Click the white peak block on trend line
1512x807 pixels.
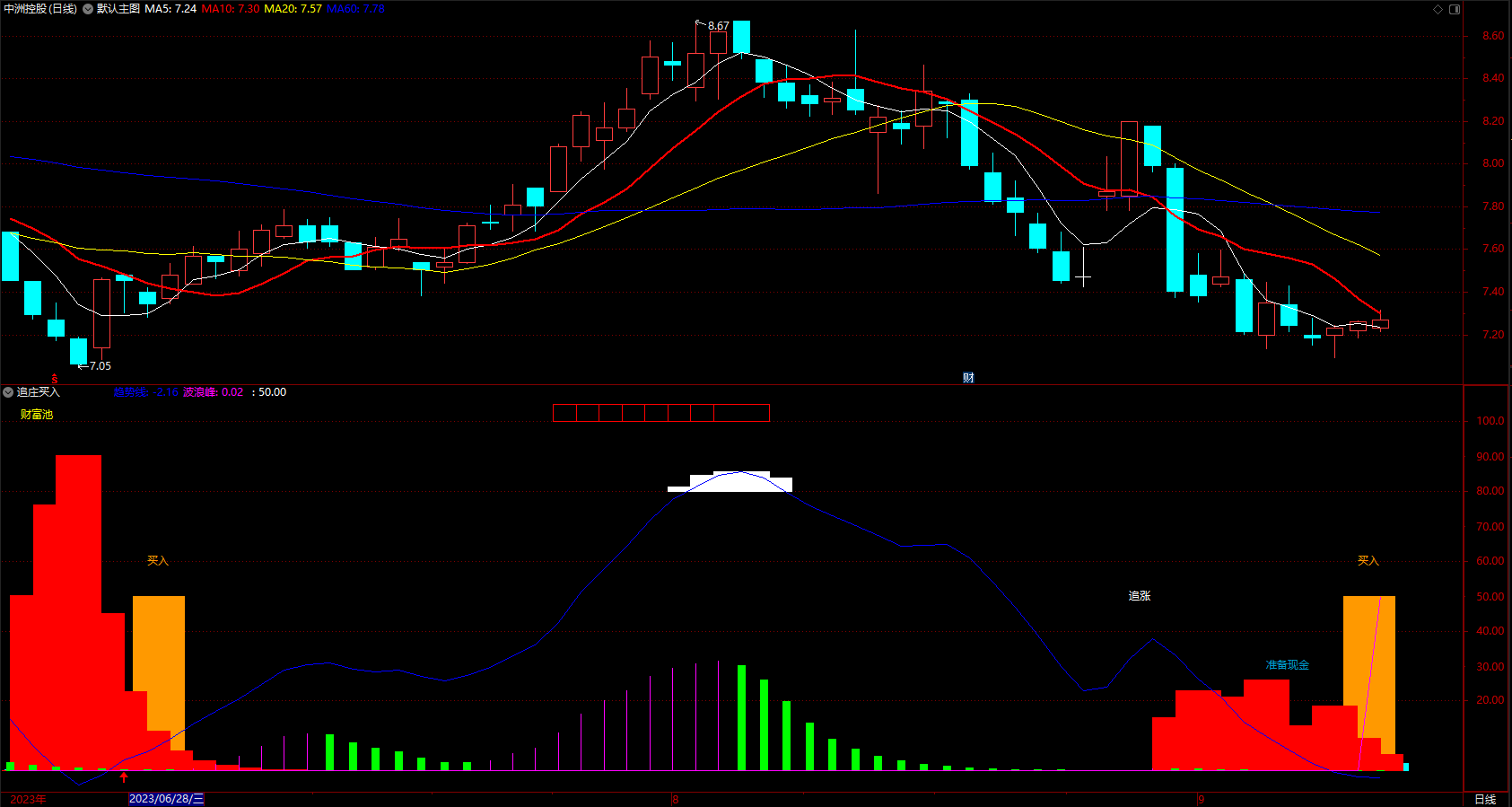click(730, 482)
